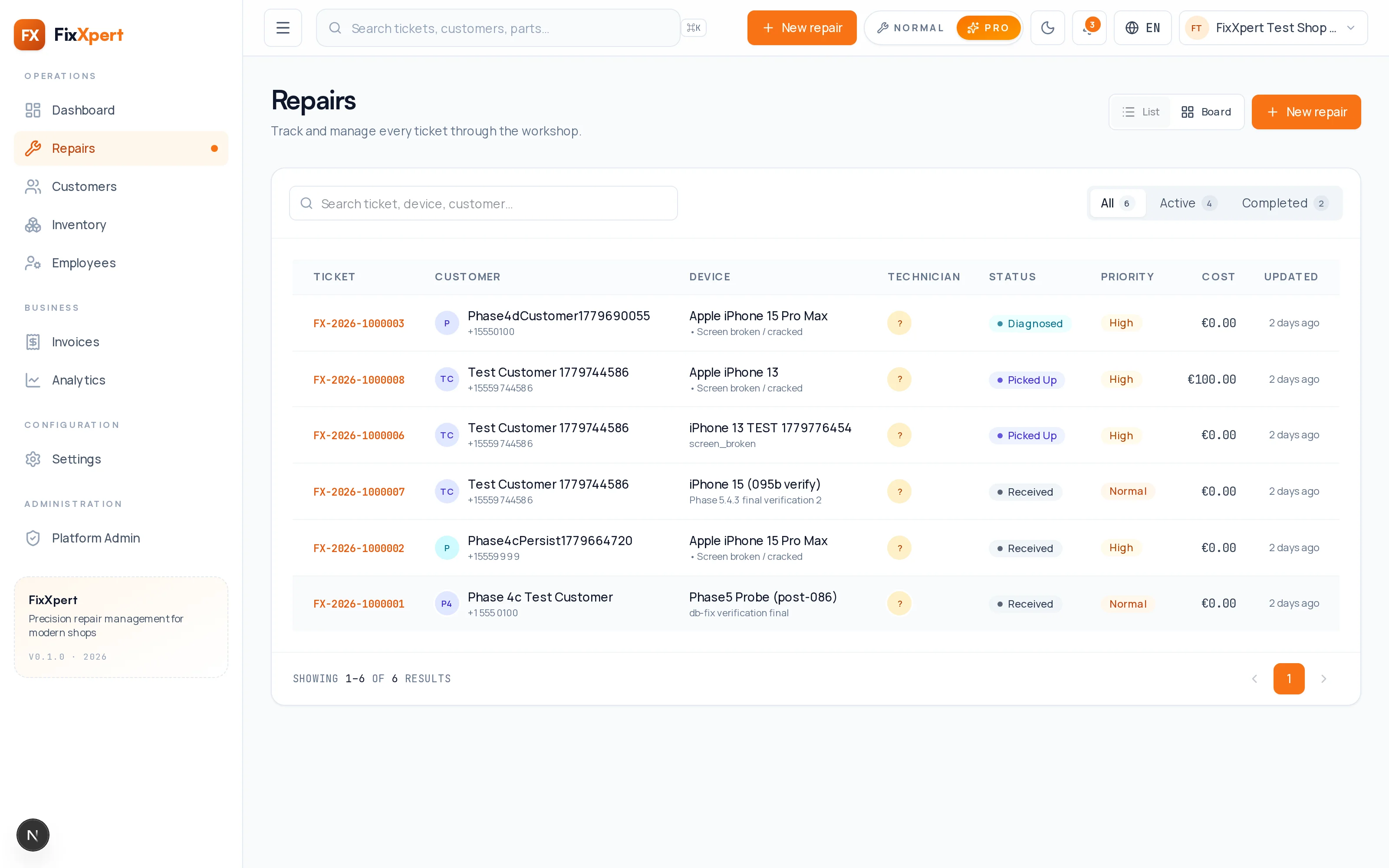
Task: Open ticket FX-2026-1000002
Action: click(359, 548)
